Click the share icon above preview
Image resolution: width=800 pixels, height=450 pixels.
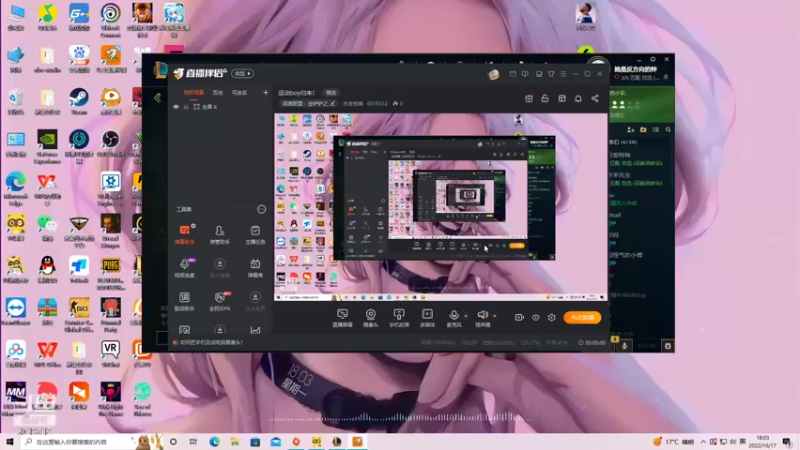(595, 98)
